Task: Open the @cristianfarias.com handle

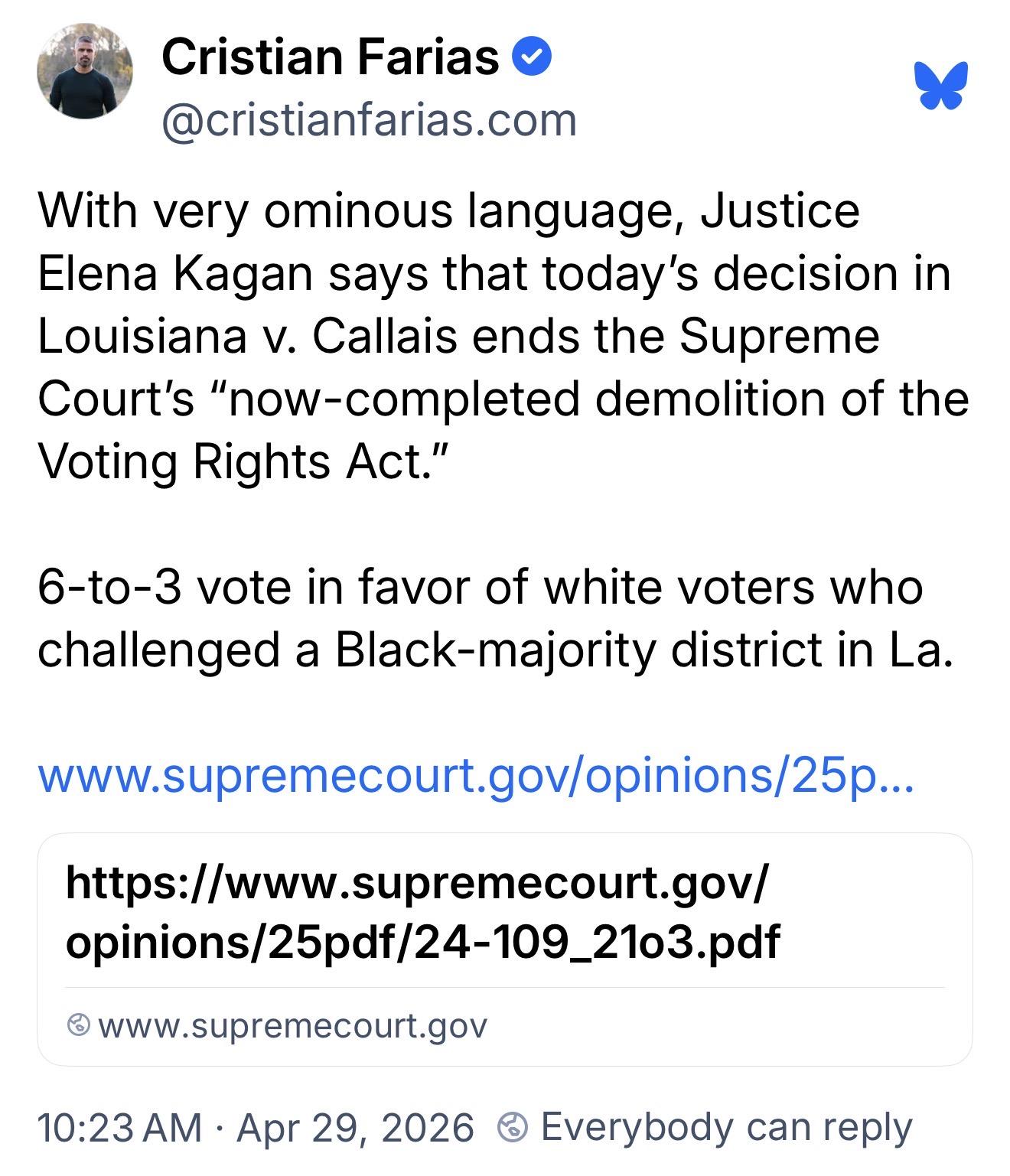Action: pyautogui.click(x=369, y=120)
